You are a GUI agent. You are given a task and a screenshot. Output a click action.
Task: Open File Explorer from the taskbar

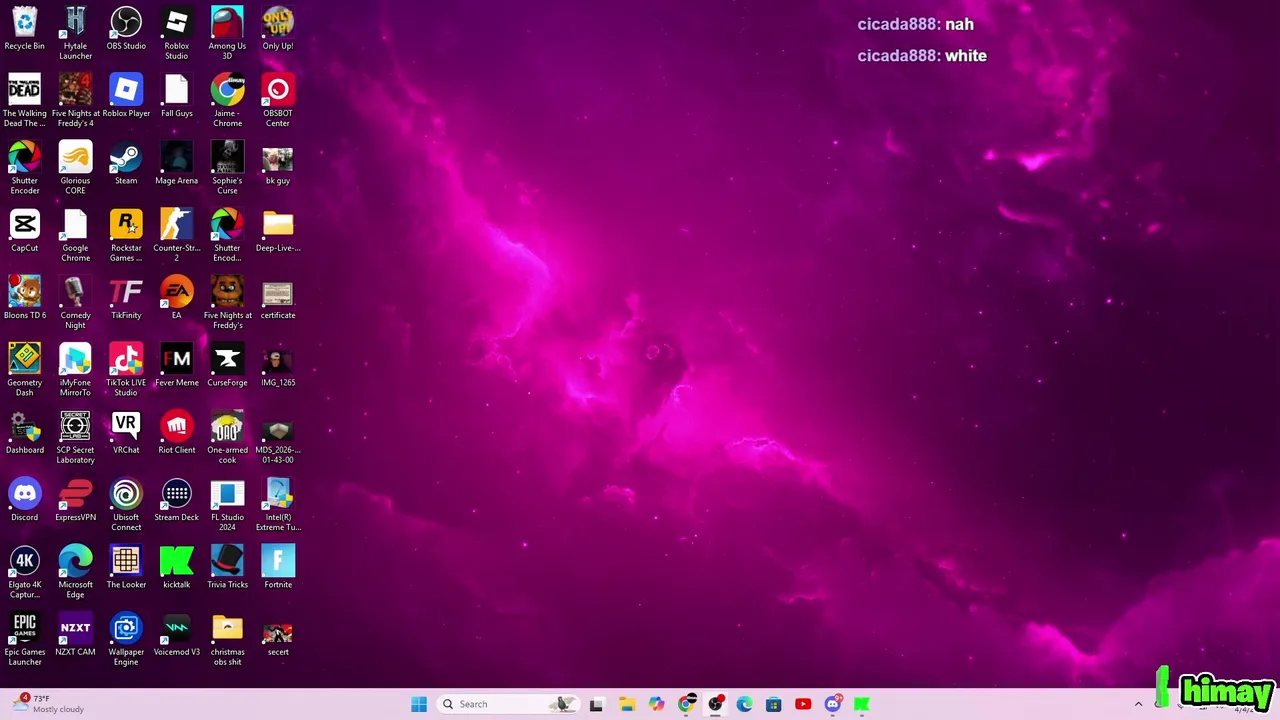pyautogui.click(x=626, y=704)
